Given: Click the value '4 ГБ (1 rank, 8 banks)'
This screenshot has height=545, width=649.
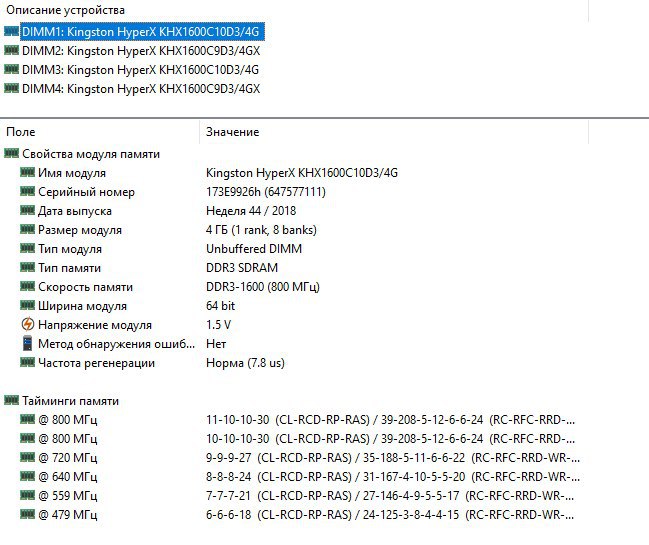Looking at the screenshot, I should tap(261, 230).
